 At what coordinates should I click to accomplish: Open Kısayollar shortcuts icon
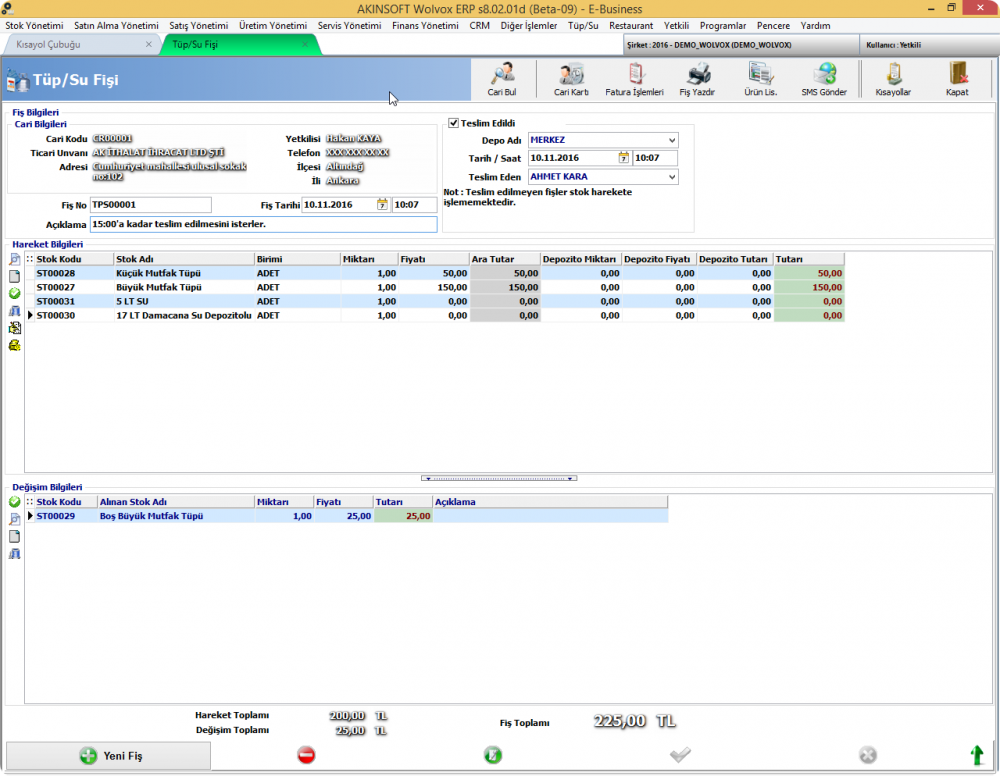coord(893,79)
